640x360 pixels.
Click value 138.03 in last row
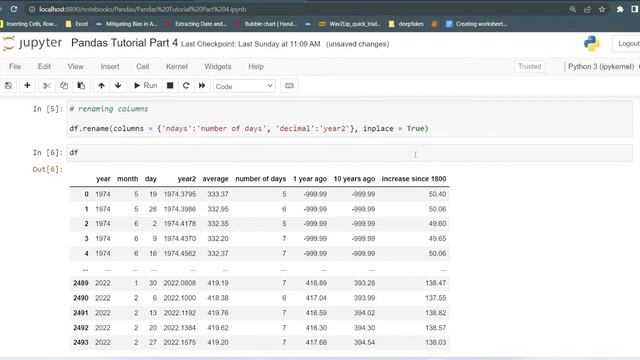point(436,342)
